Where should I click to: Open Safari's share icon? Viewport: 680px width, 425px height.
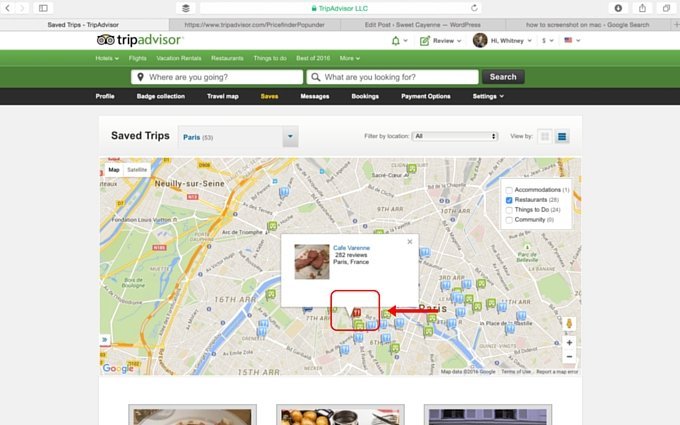pos(642,8)
